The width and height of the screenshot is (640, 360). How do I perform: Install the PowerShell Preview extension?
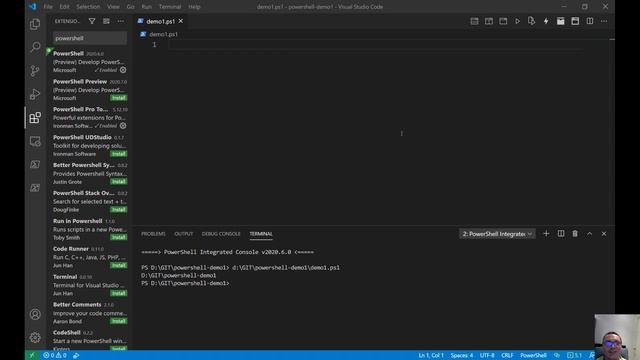click(x=119, y=98)
